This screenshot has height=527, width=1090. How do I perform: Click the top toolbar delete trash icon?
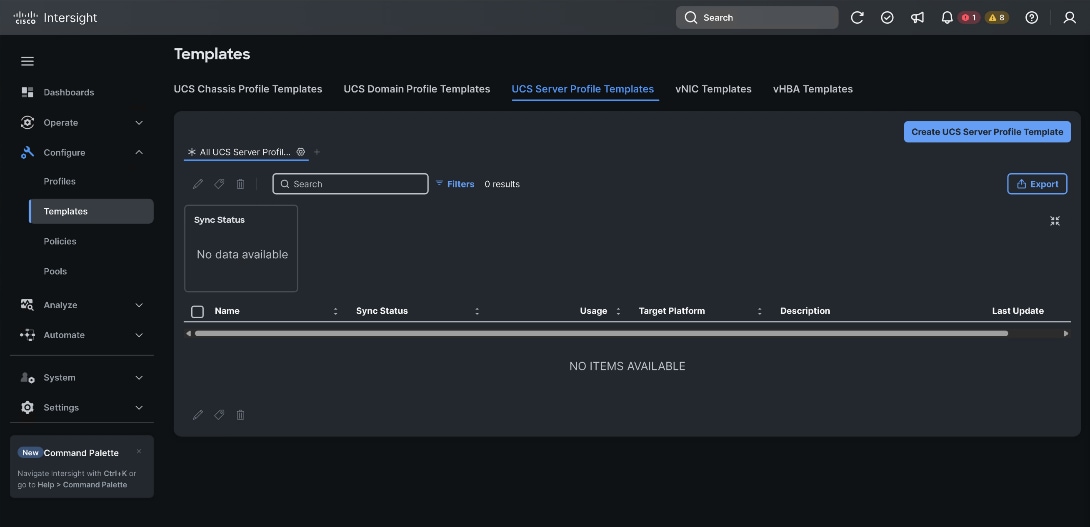tap(241, 184)
